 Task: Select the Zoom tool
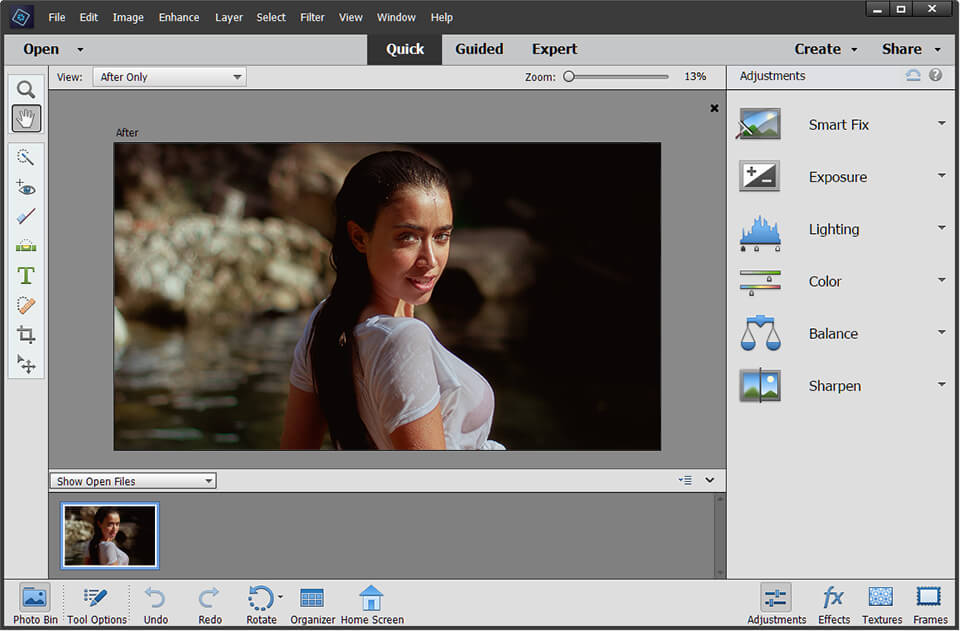(26, 89)
